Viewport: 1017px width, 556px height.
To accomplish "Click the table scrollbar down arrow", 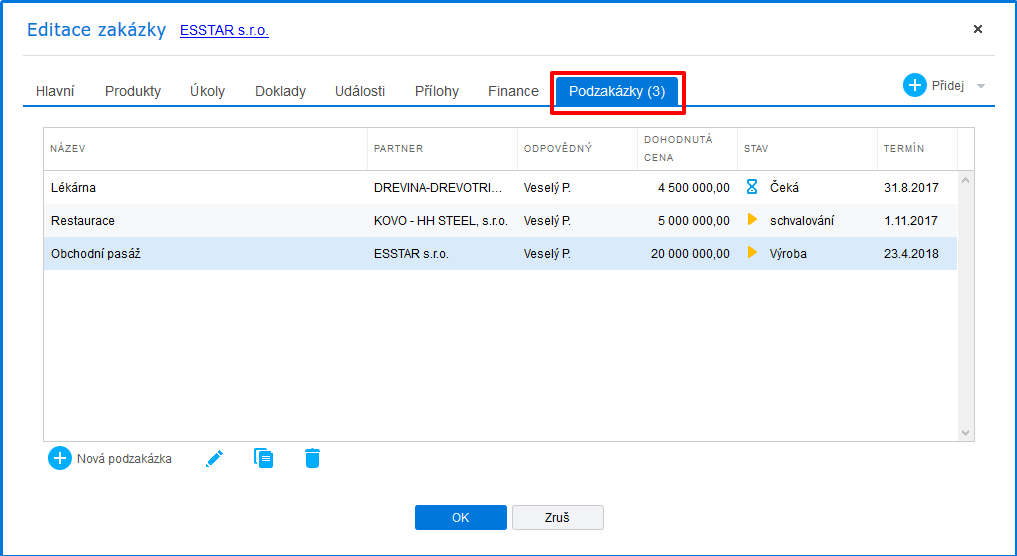I will tap(965, 433).
